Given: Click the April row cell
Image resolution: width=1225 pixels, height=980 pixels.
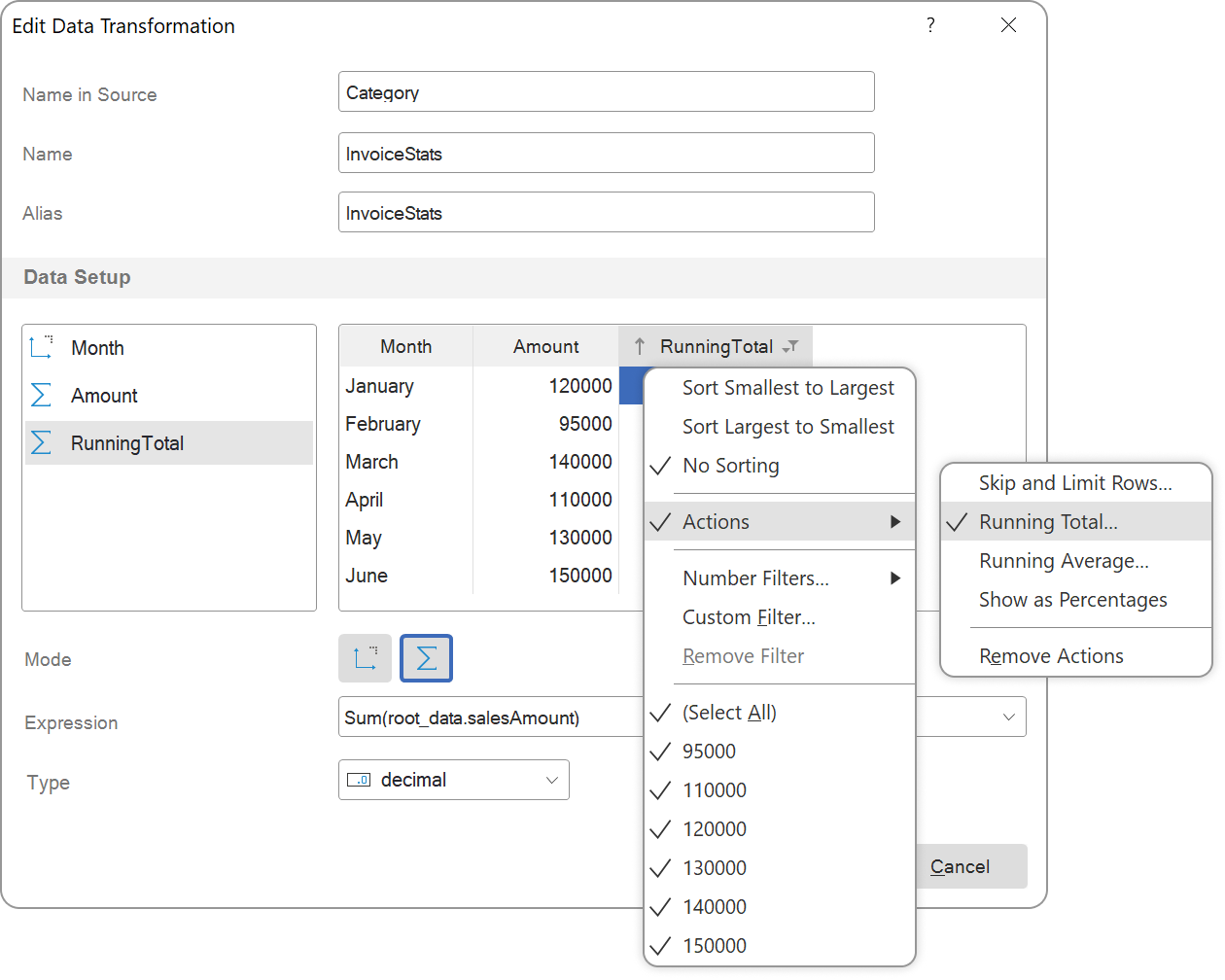Looking at the screenshot, I should (406, 500).
